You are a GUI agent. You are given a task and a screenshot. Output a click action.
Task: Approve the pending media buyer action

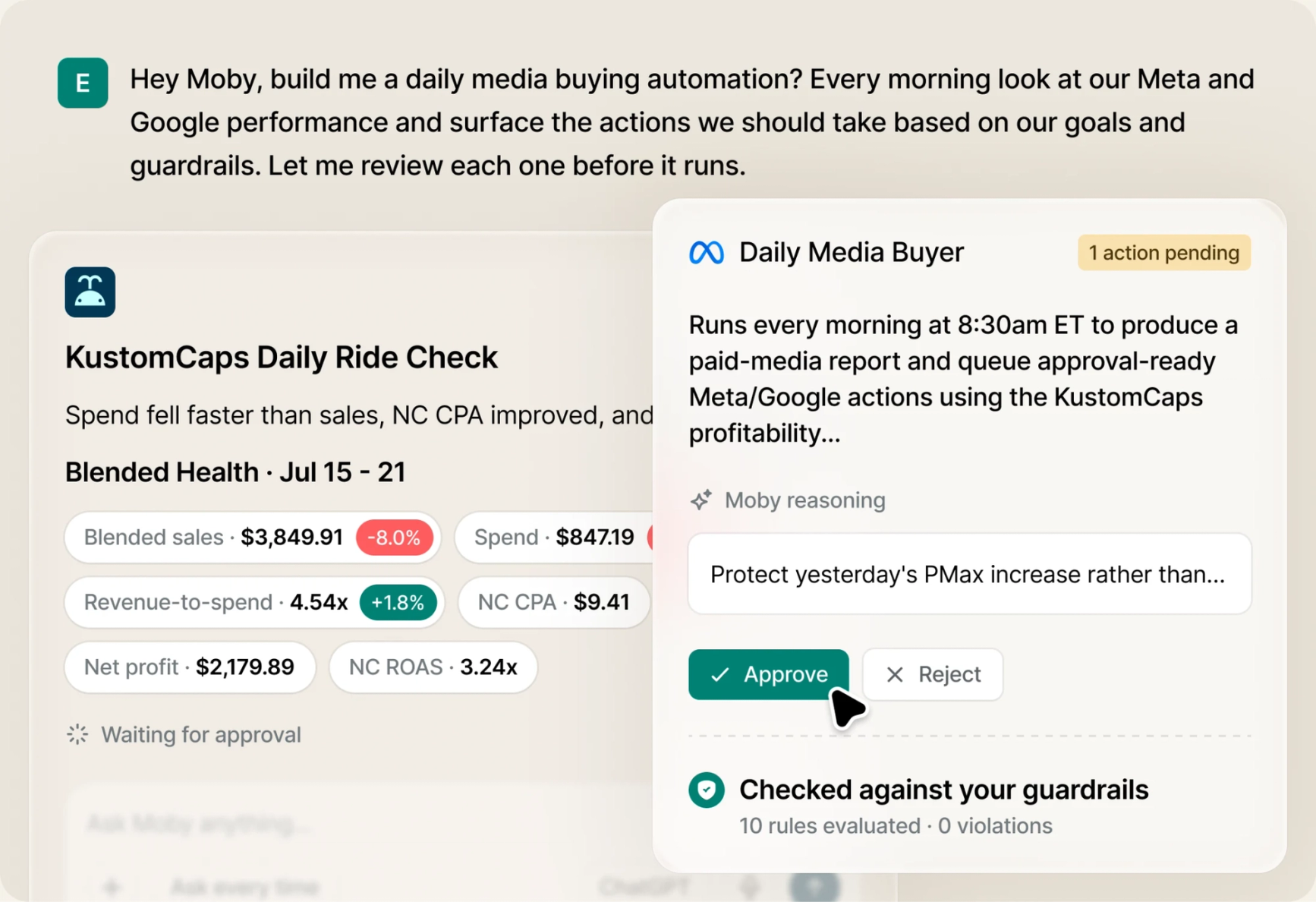769,674
